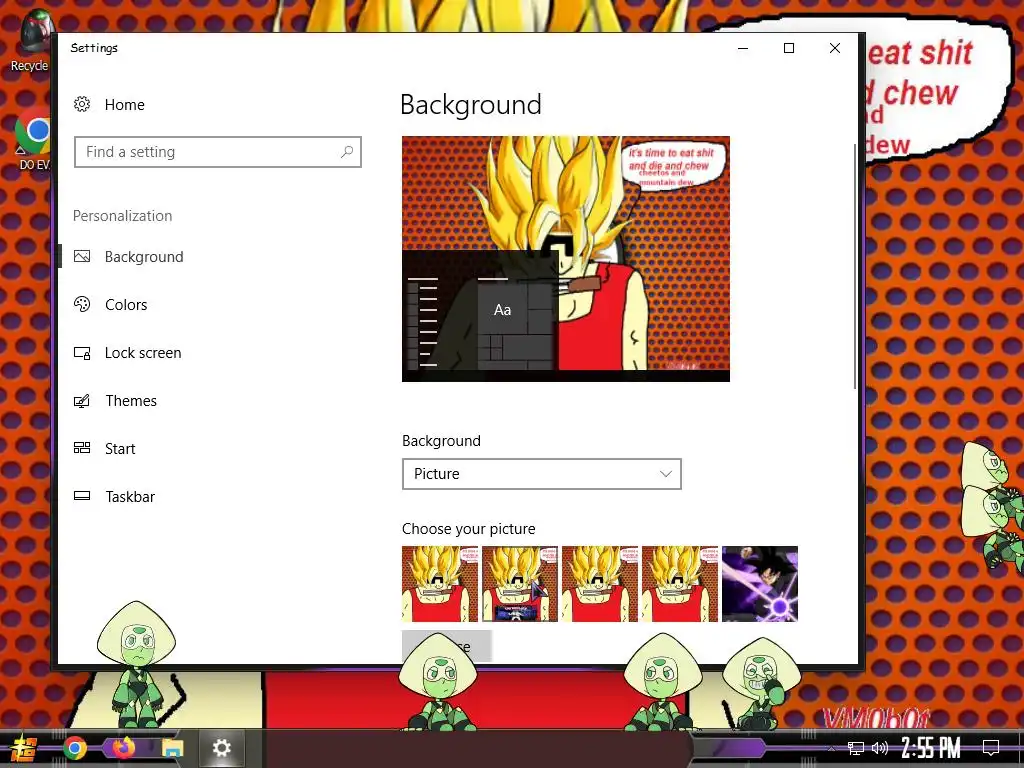The height and width of the screenshot is (768, 1024).
Task: Choose the purple dark-haired character thumbnail
Action: [x=760, y=584]
